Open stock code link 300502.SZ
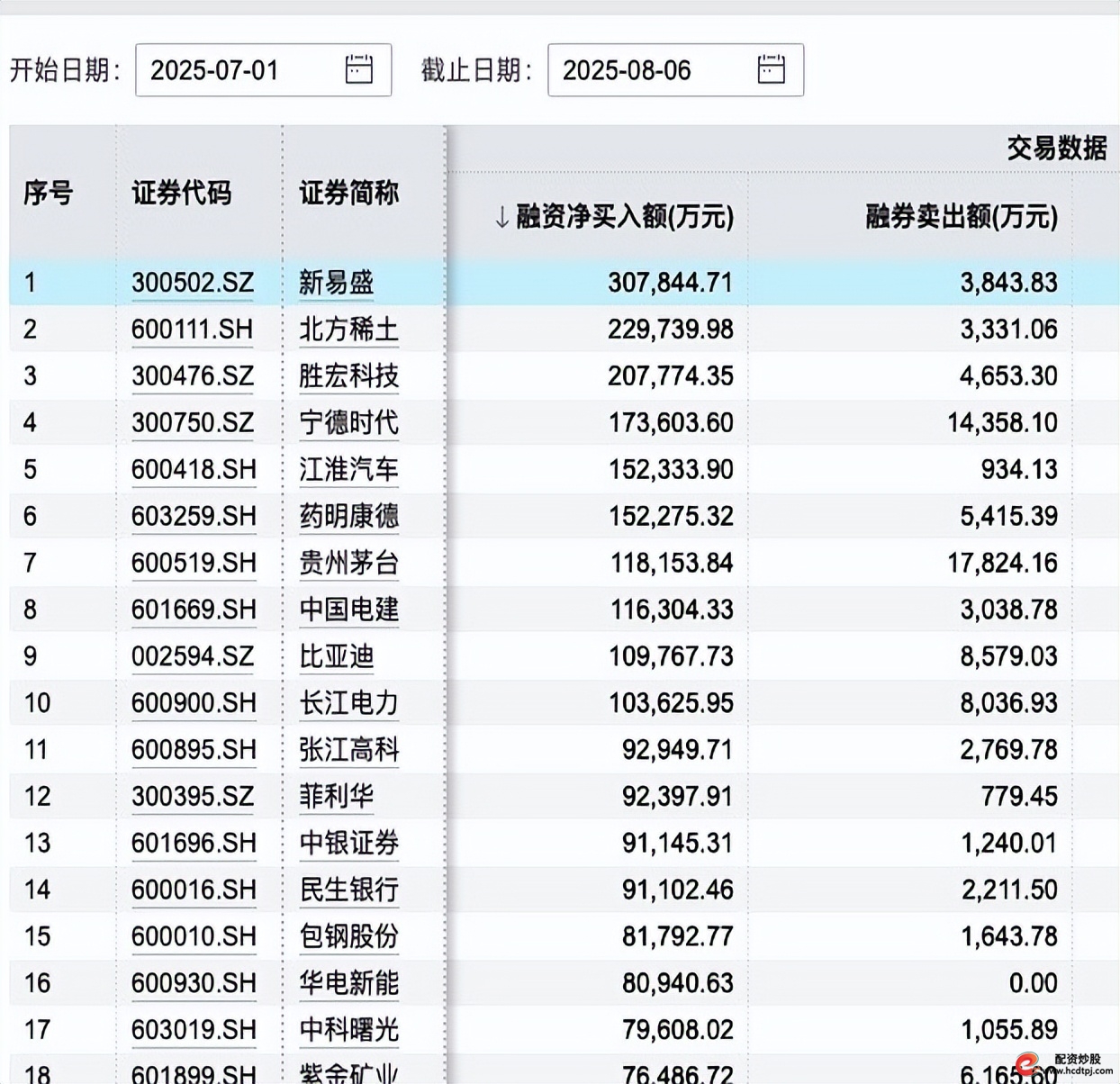 pyautogui.click(x=193, y=283)
